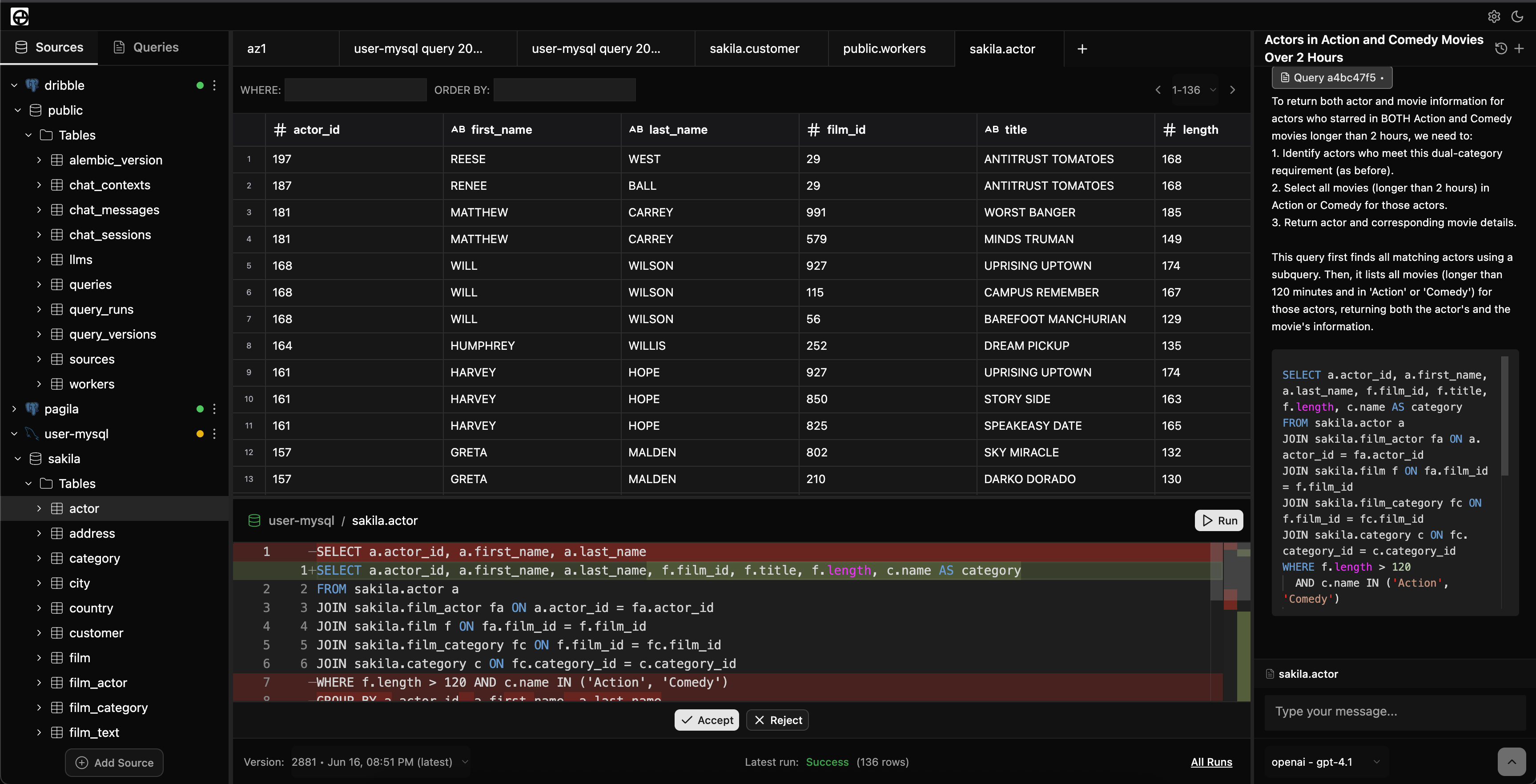1536x784 pixels.
Task: Go to next page of rows
Action: tap(1233, 90)
